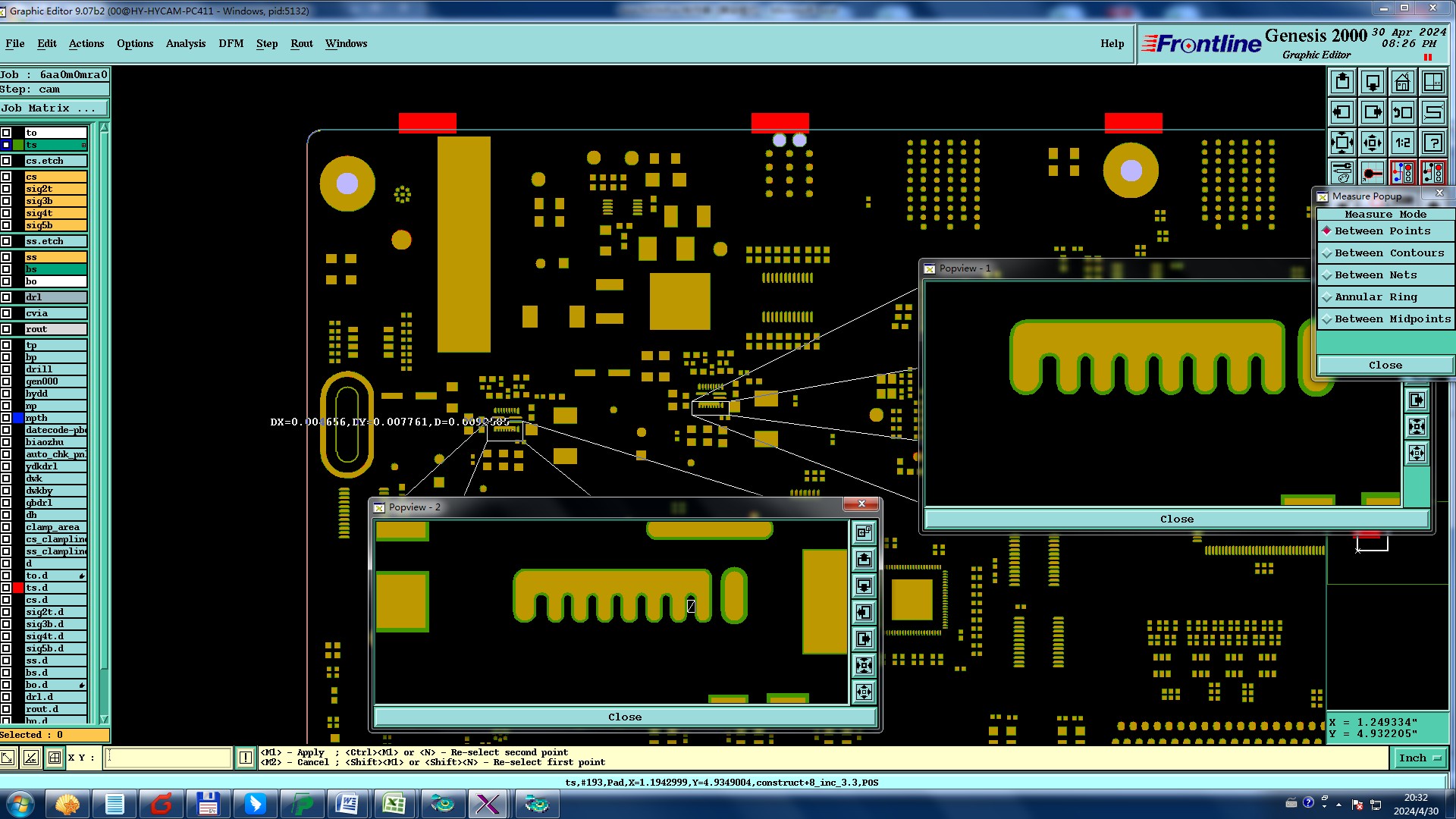This screenshot has height=819, width=1456.
Task: Open the Analysis menu
Action: (x=185, y=43)
